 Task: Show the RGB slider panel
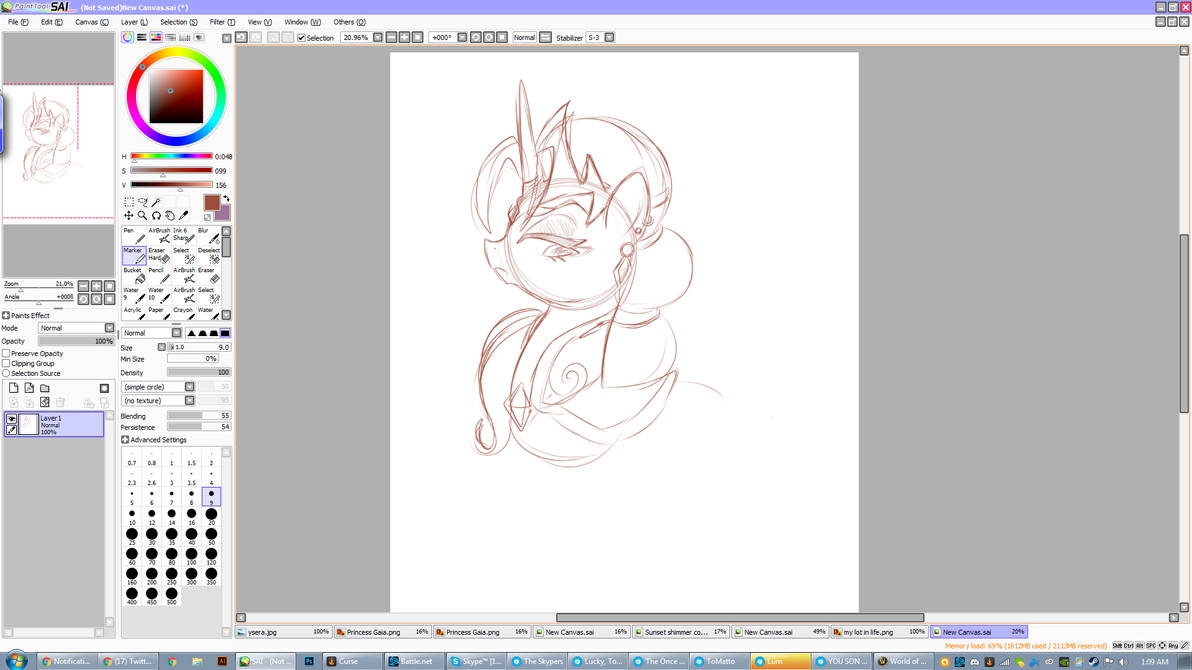(x=142, y=37)
